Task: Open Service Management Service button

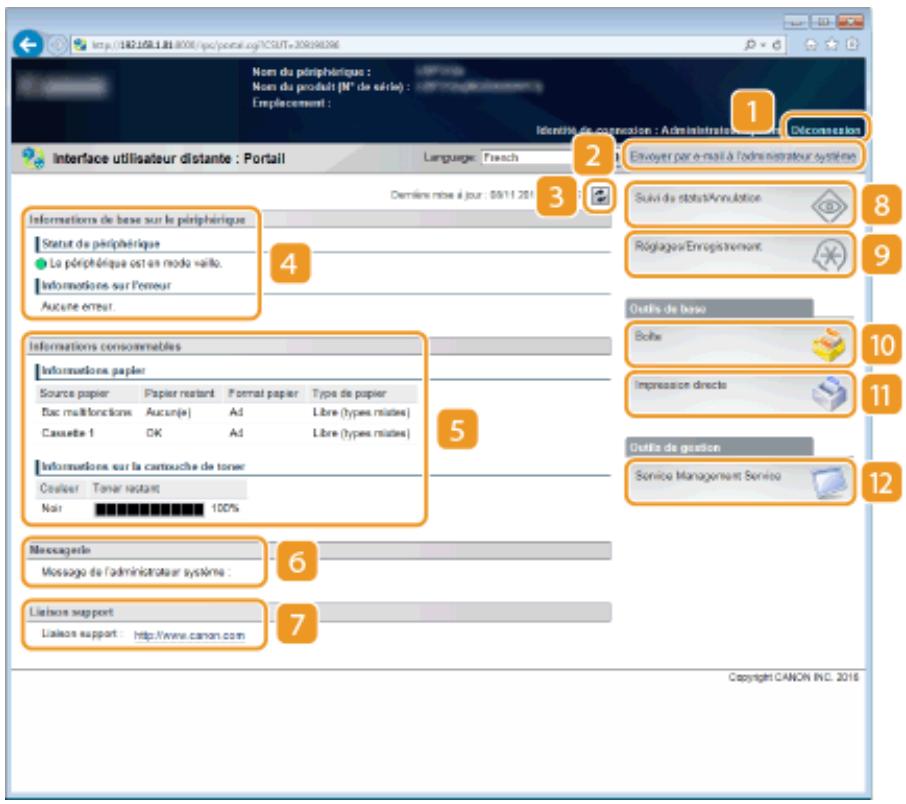Action: click(x=740, y=483)
